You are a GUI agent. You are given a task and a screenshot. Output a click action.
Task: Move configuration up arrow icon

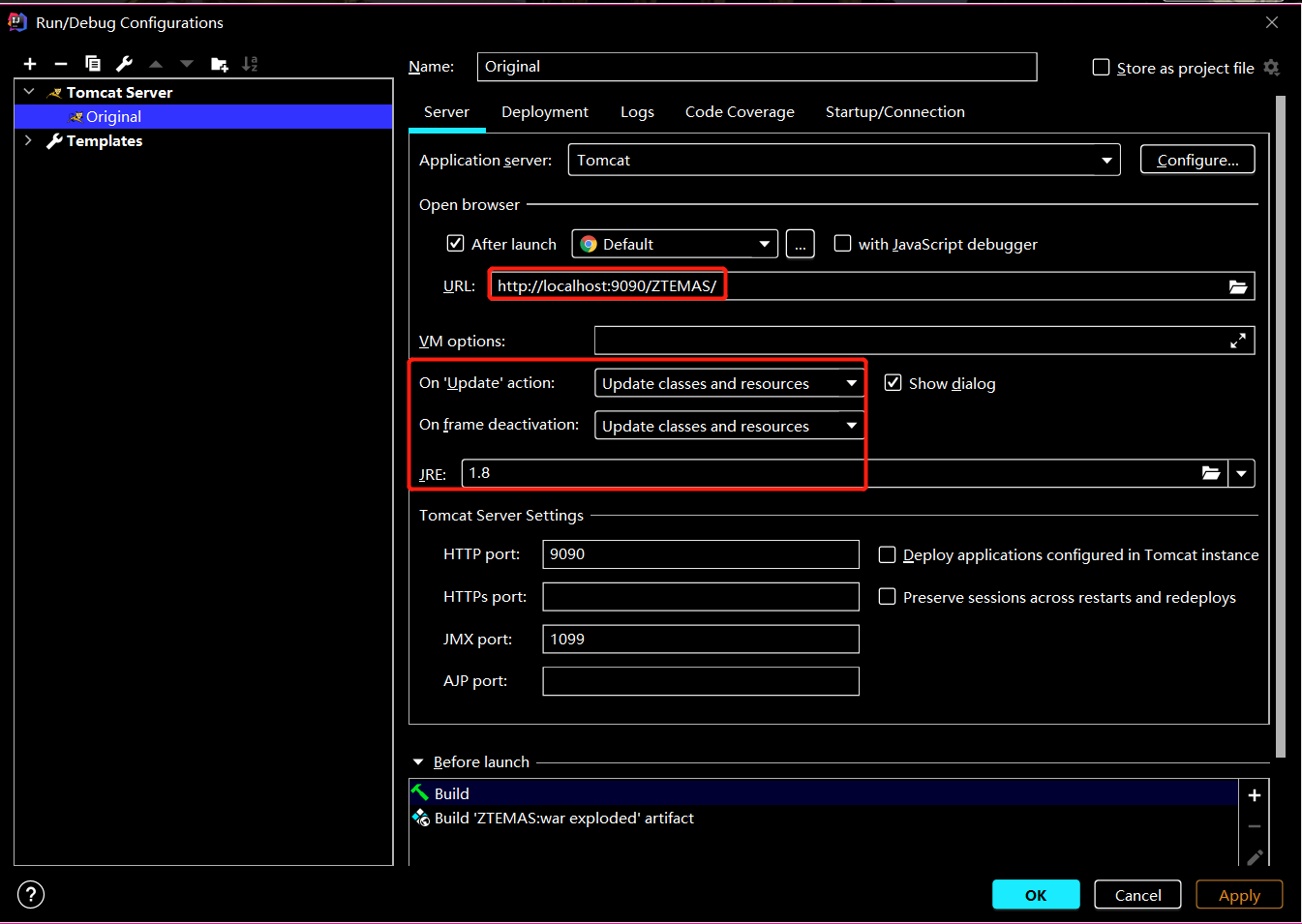156,64
